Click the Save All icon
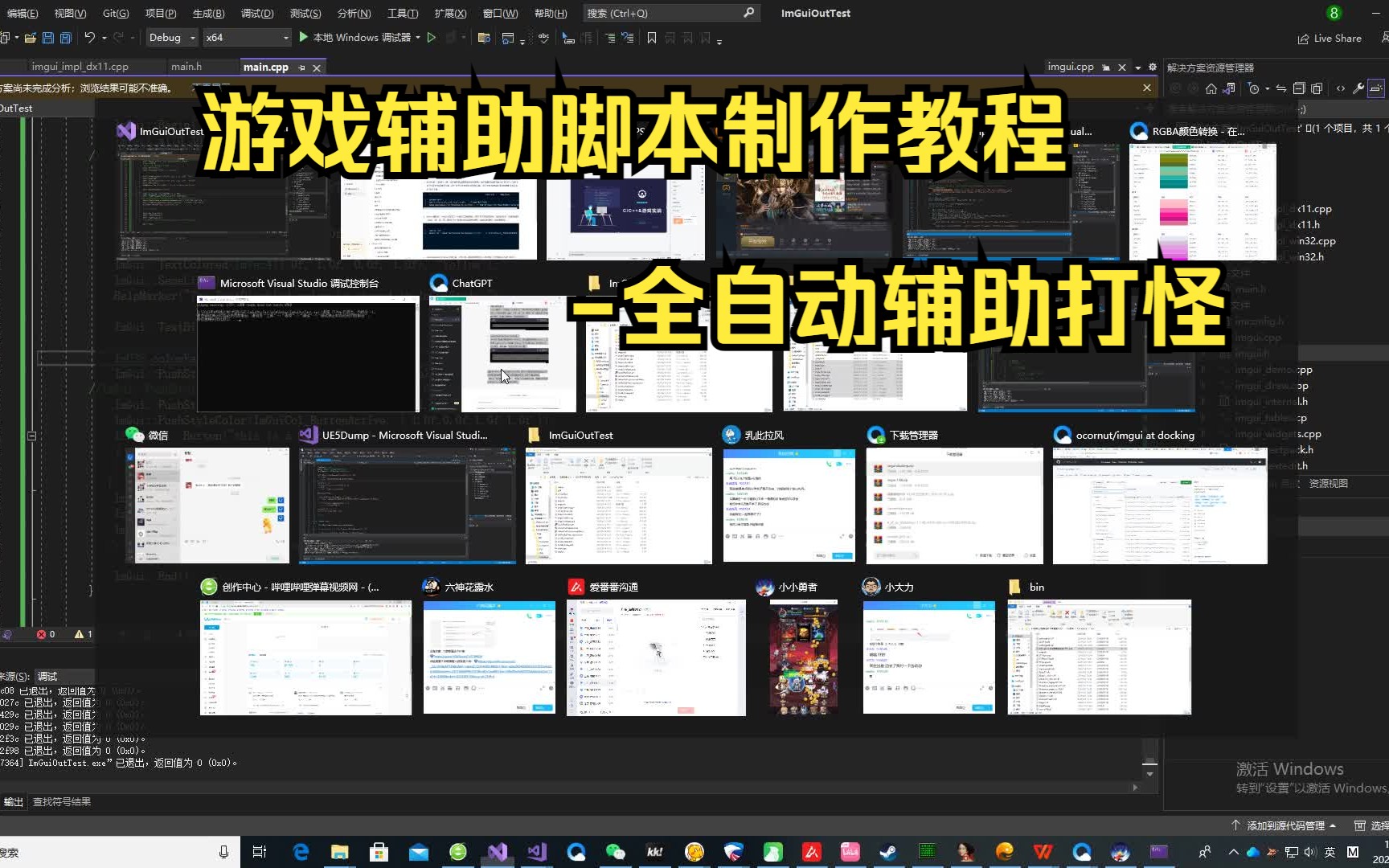Screen dimensions: 1389x868 66,38
